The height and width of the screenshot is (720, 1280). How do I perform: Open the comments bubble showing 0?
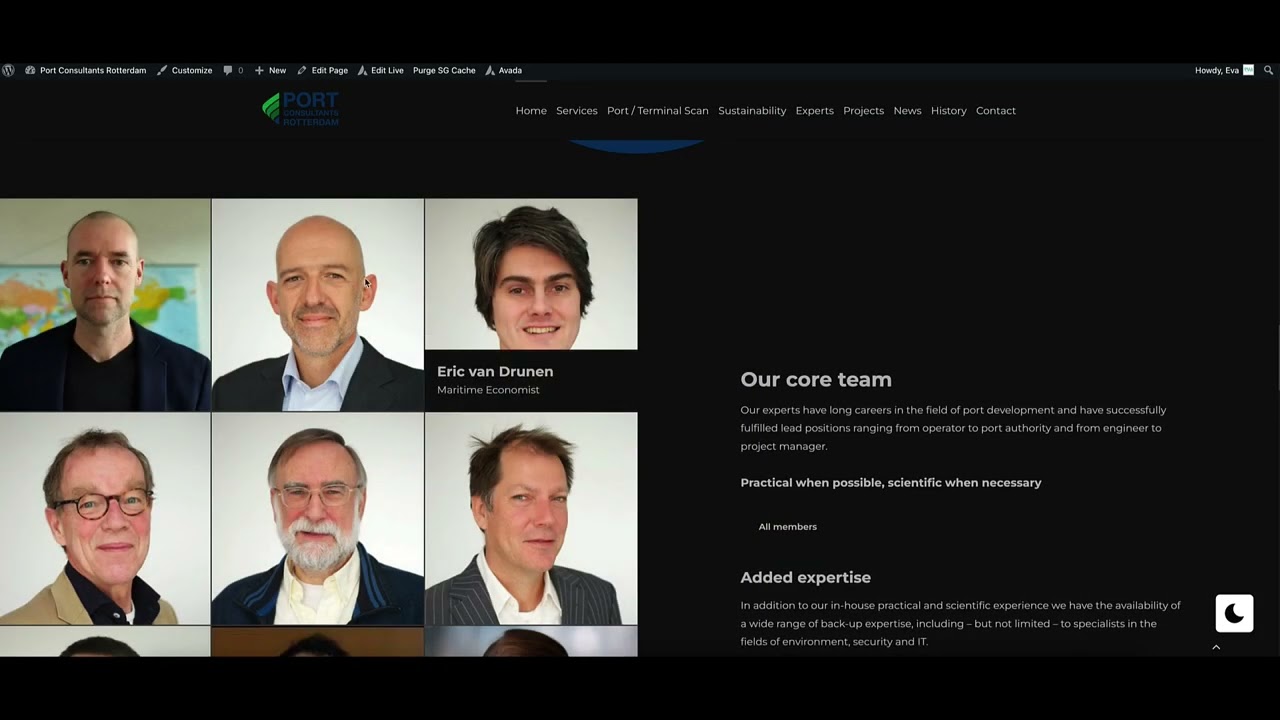233,70
